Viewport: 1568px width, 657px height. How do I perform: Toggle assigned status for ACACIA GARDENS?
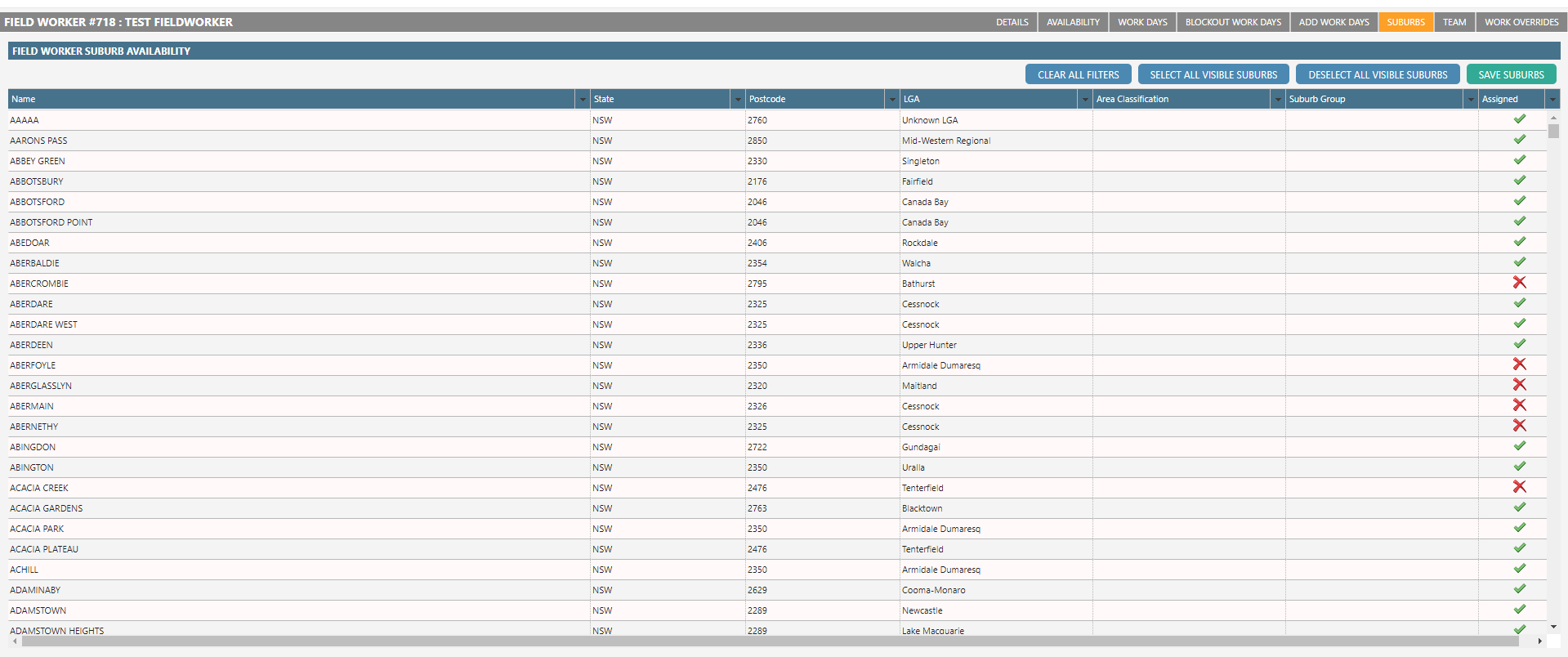1519,507
